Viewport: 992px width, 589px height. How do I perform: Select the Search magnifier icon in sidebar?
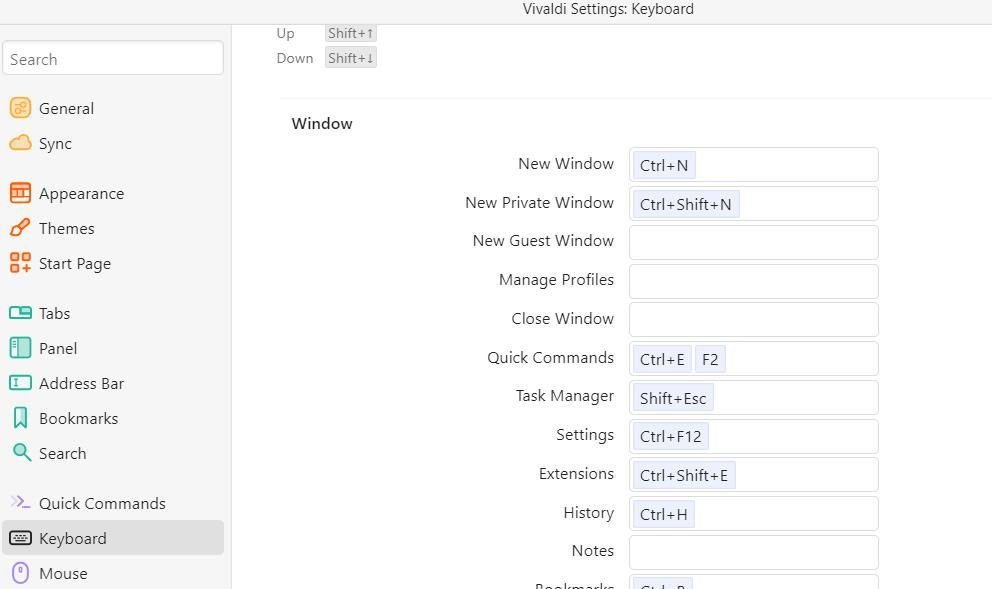[x=19, y=453]
